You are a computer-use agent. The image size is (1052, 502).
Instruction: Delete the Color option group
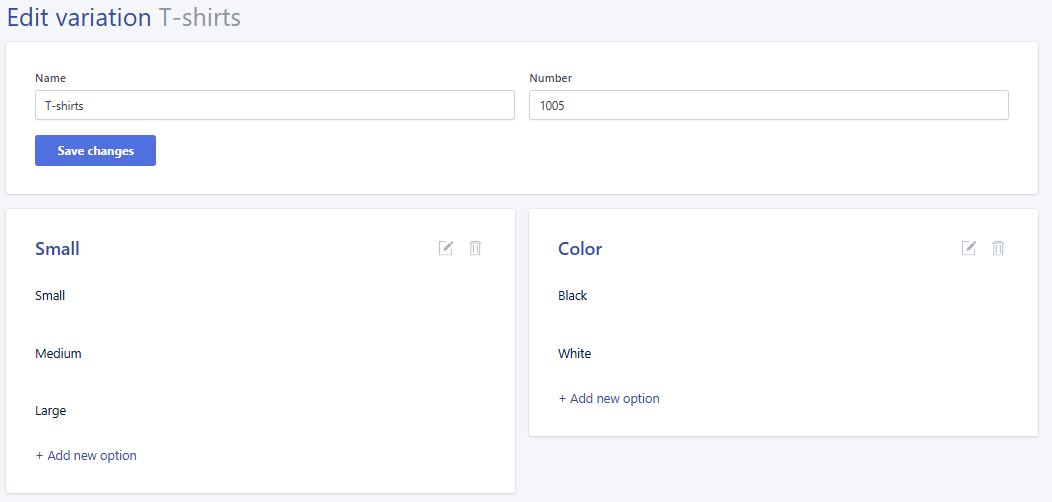pyautogui.click(x=998, y=248)
